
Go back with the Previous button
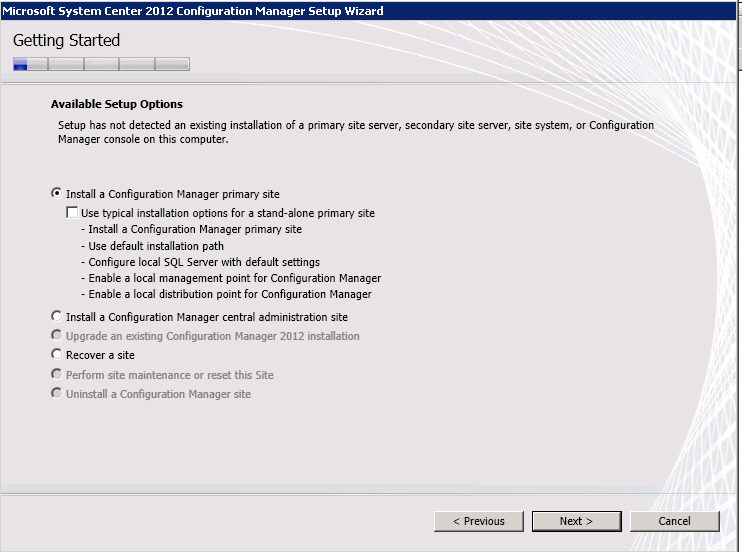[x=478, y=521]
